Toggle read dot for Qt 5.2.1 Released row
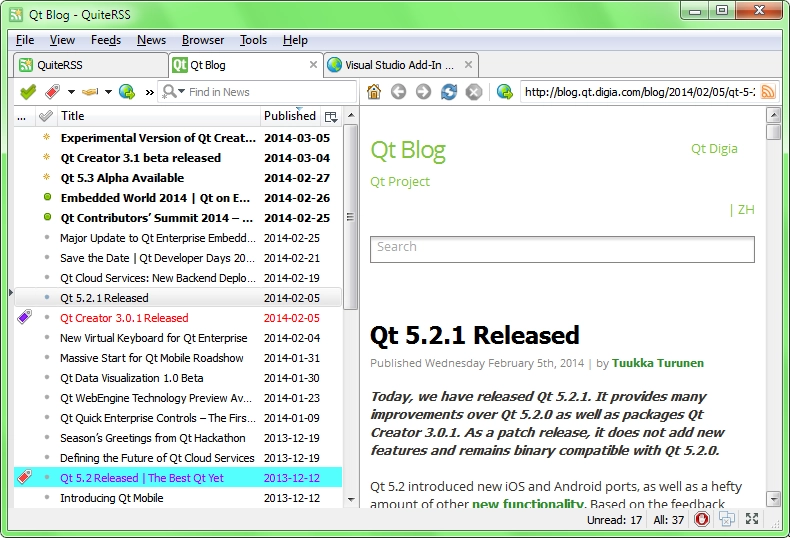 click(47, 297)
